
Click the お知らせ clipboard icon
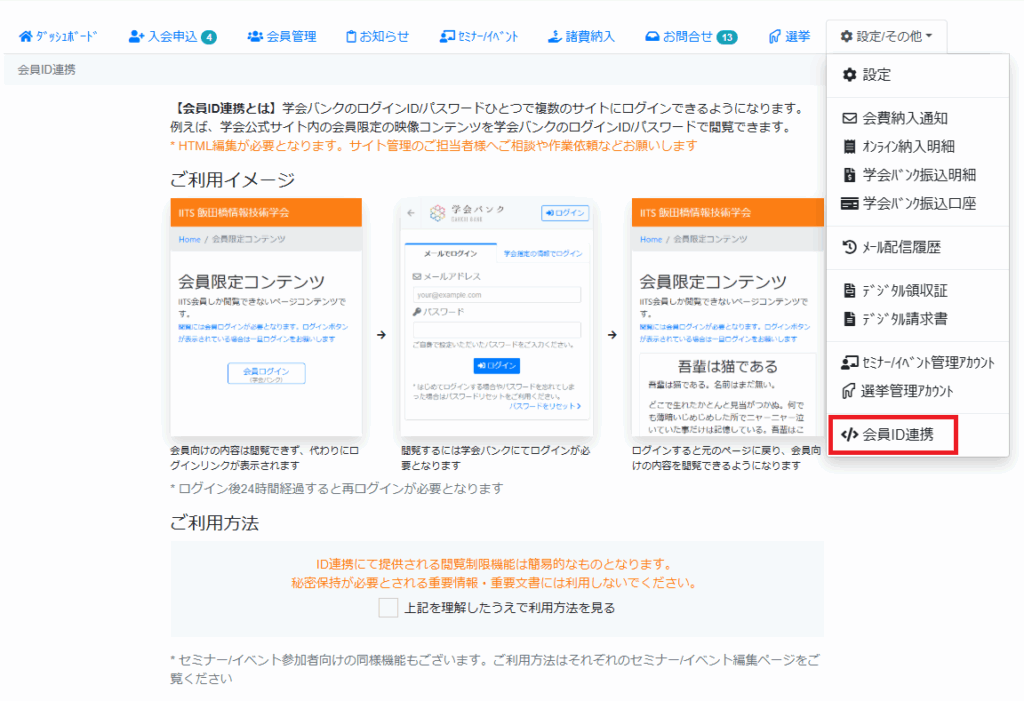(x=351, y=37)
